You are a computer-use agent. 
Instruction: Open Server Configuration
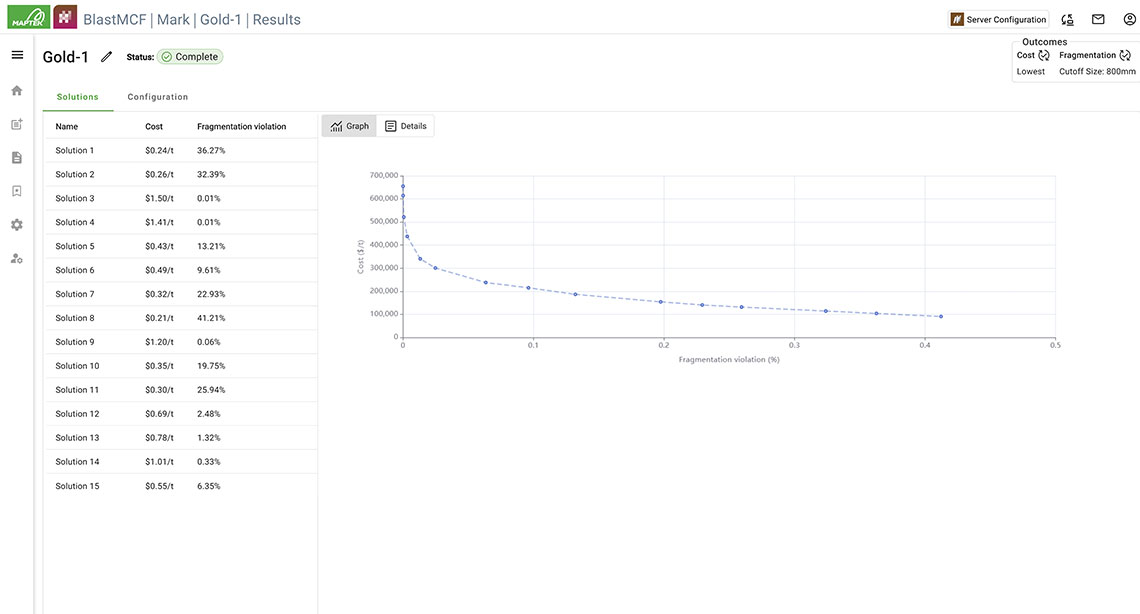click(998, 19)
